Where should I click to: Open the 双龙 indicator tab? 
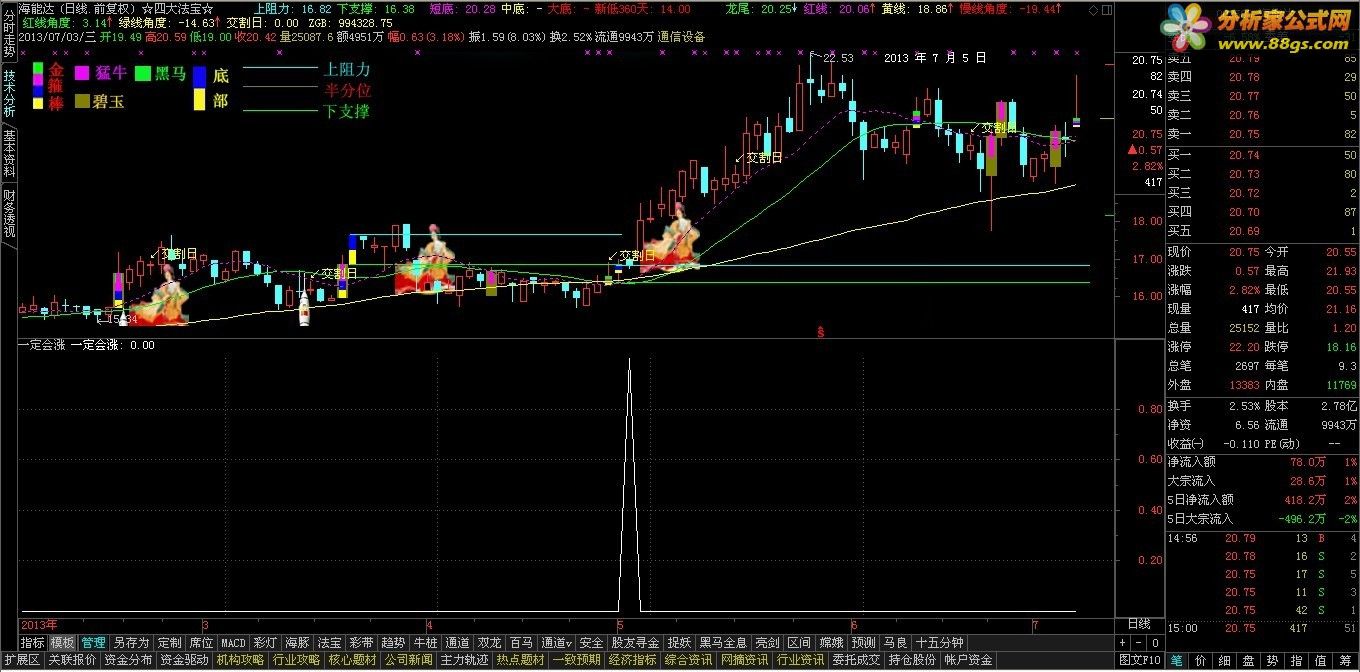pyautogui.click(x=489, y=642)
